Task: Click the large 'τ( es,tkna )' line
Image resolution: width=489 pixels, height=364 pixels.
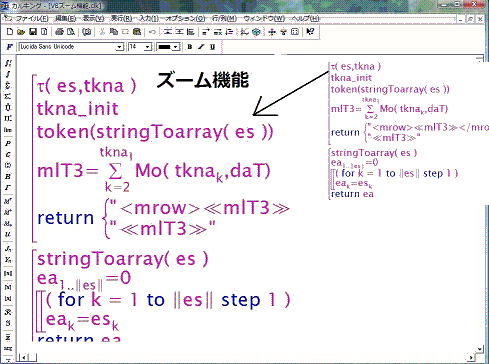Action: 86,86
